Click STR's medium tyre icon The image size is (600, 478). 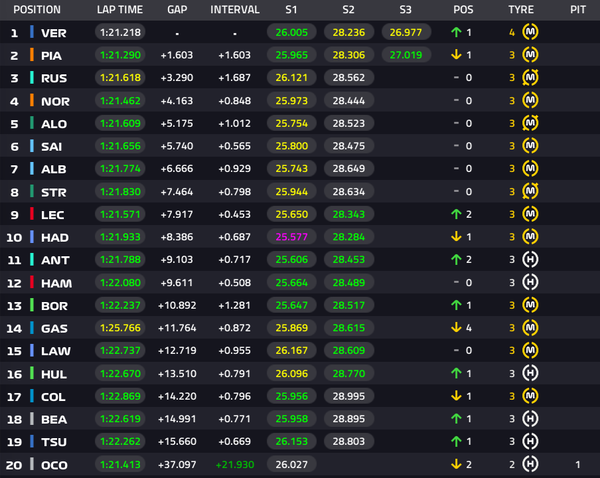(530, 191)
